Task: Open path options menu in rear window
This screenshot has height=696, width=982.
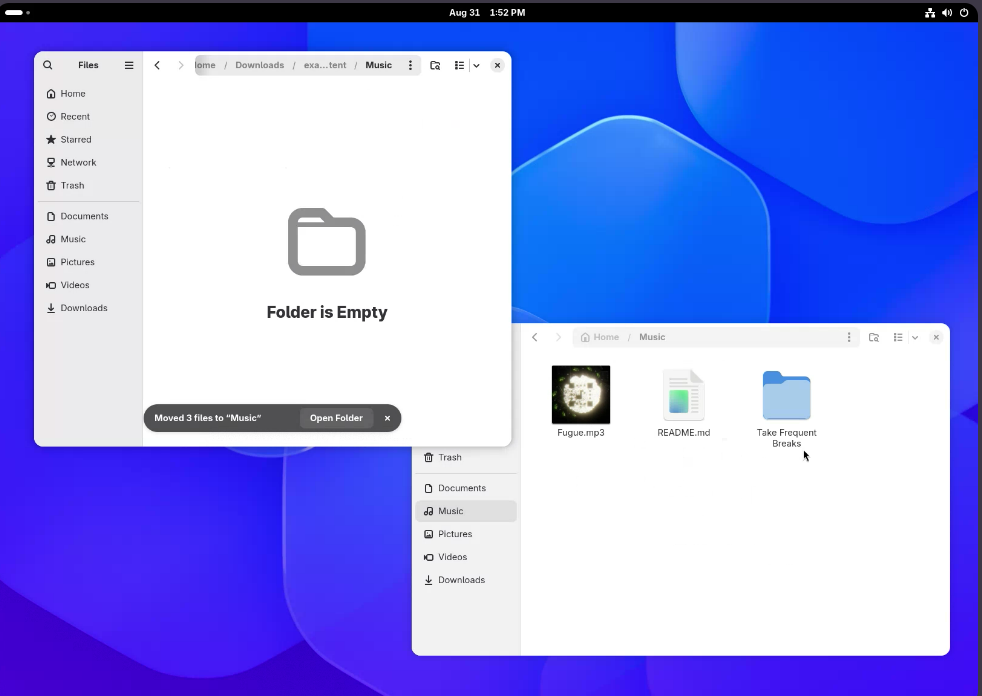Action: click(849, 337)
